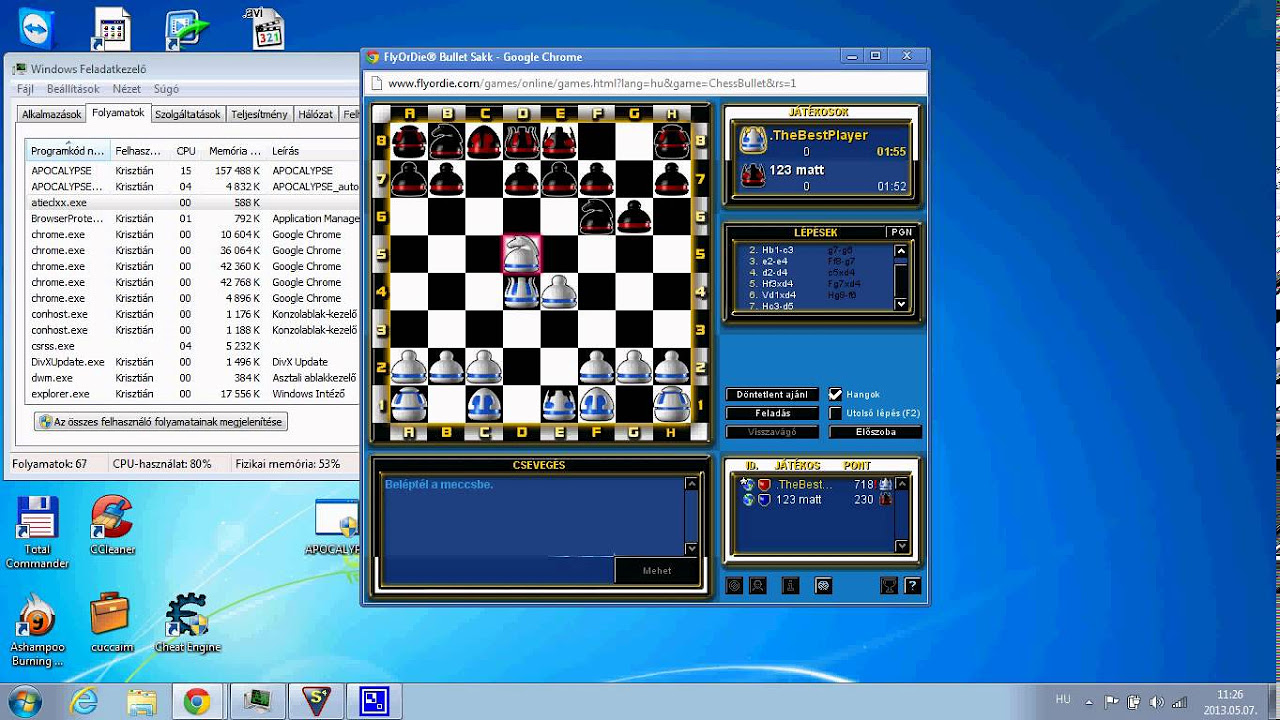Click the chat message input field
1280x720 pixels.
(499, 570)
